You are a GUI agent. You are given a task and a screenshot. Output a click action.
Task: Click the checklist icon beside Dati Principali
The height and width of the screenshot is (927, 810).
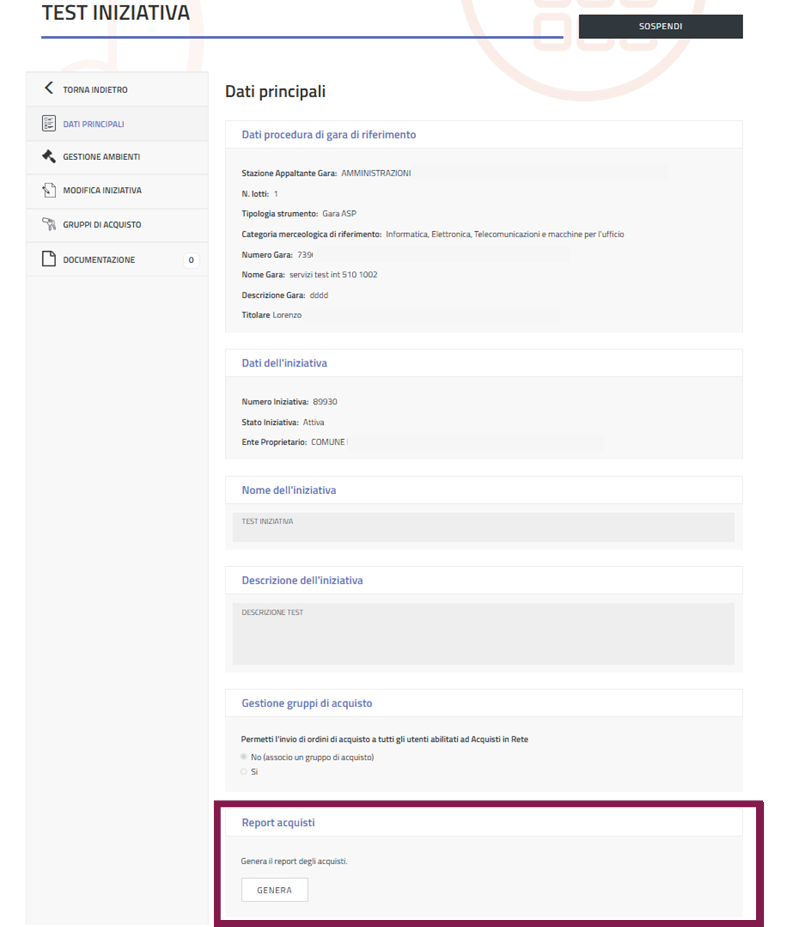48,124
